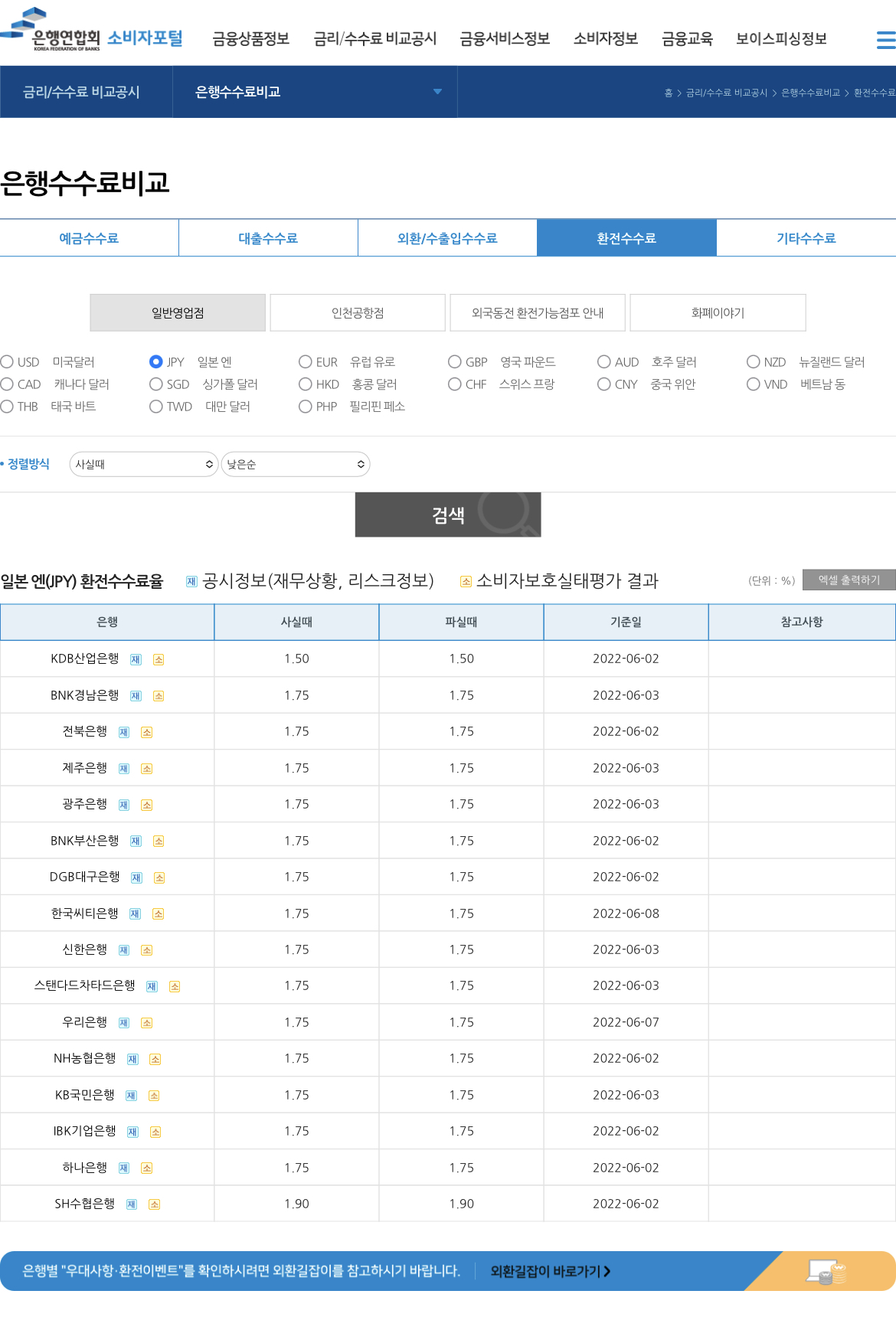Image resolution: width=896 pixels, height=1330 pixels.
Task: Click 소 icon next to BNK경남은행
Action: tap(159, 697)
